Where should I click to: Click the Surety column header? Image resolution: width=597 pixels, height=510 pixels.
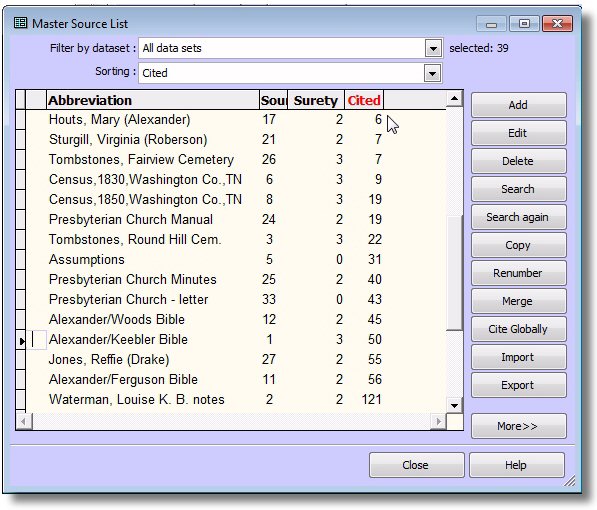(x=316, y=100)
